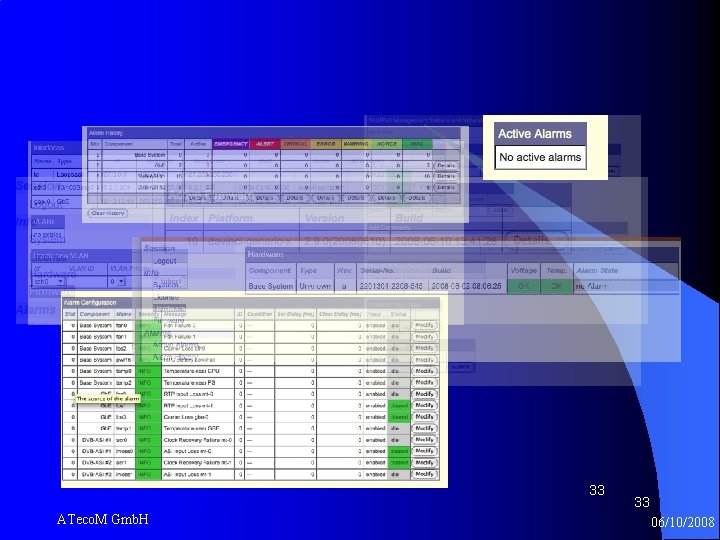Click Modify for Fan Failure 1 row
Image resolution: width=720 pixels, height=540 pixels.
click(x=424, y=337)
